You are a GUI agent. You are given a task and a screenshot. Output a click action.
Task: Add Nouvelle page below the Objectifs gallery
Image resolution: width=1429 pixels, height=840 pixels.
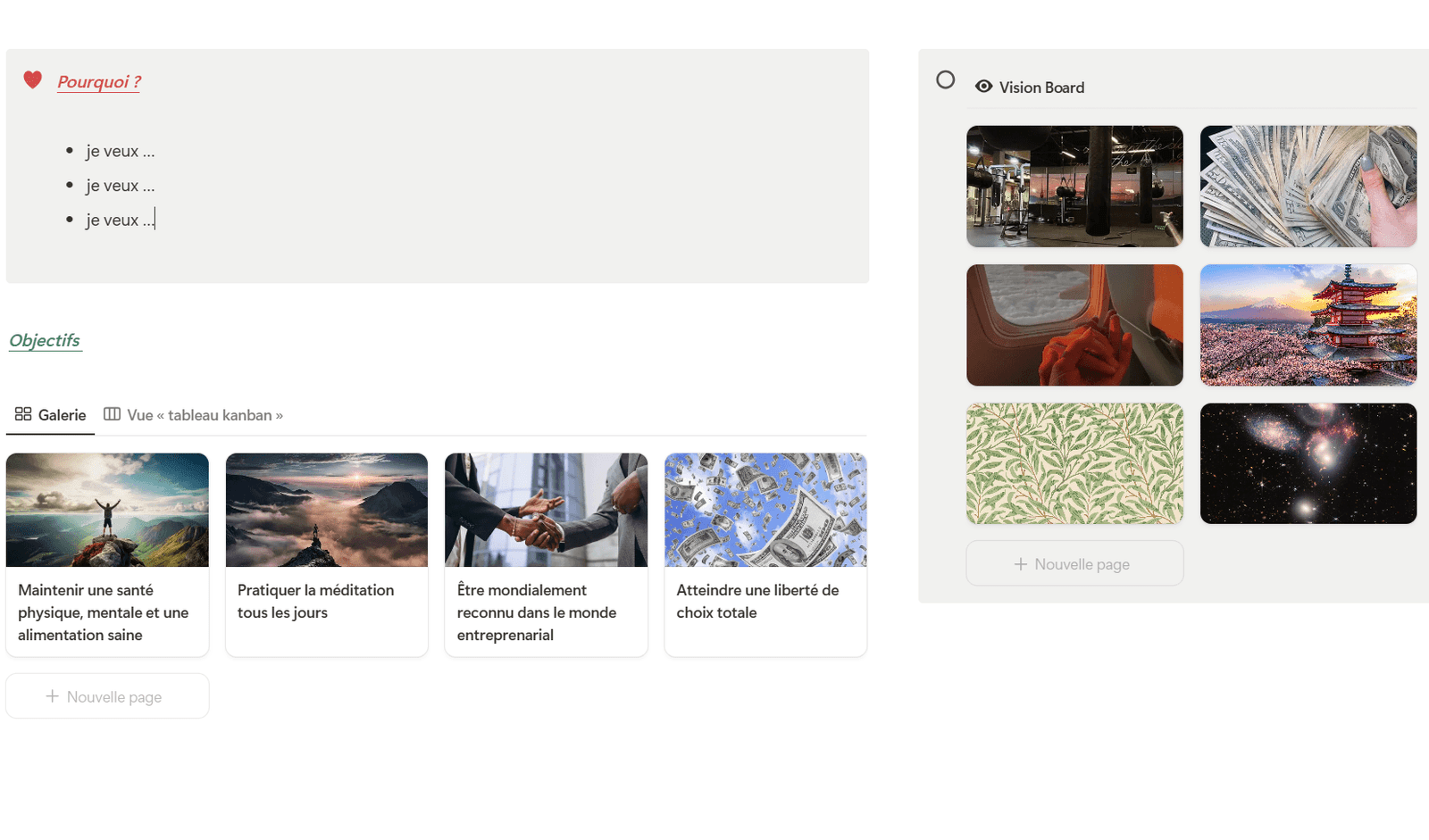113,697
